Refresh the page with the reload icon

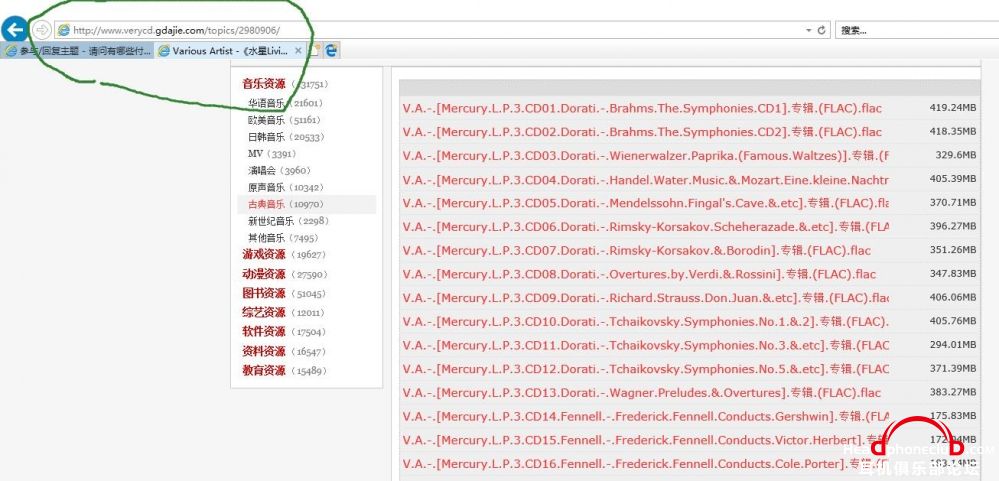pyautogui.click(x=822, y=30)
